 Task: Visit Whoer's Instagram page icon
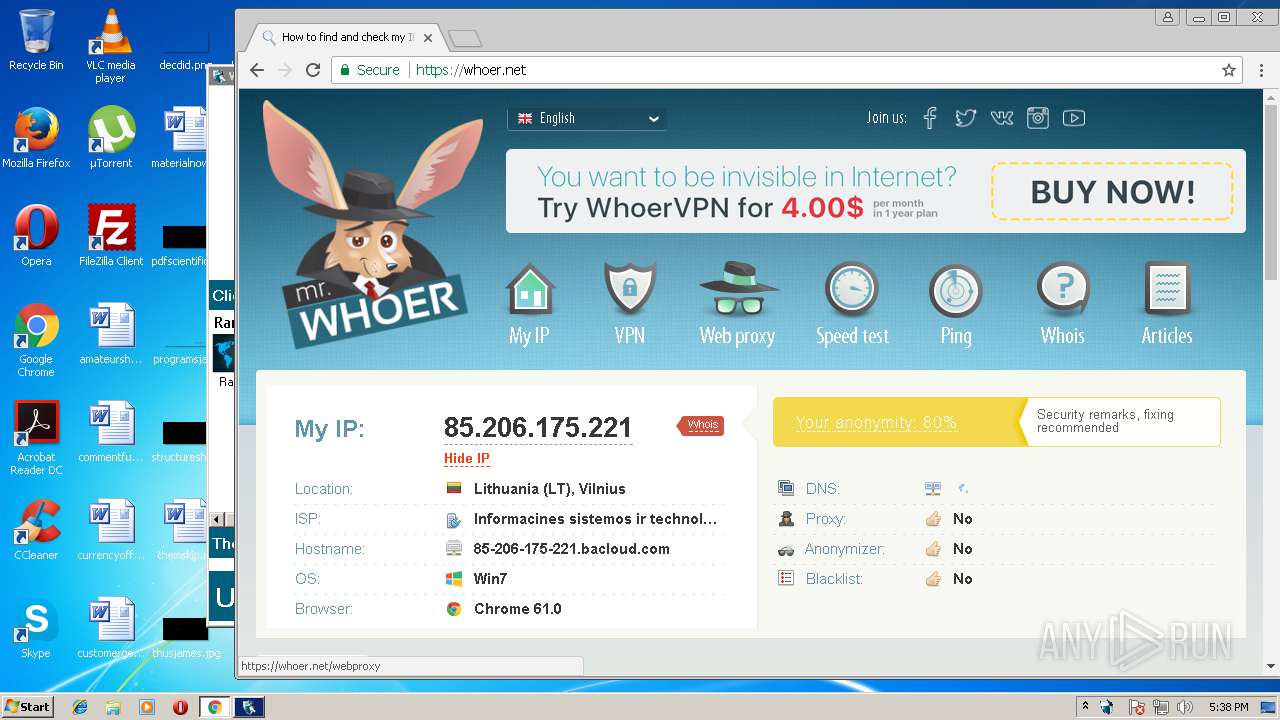pyautogui.click(x=1038, y=118)
